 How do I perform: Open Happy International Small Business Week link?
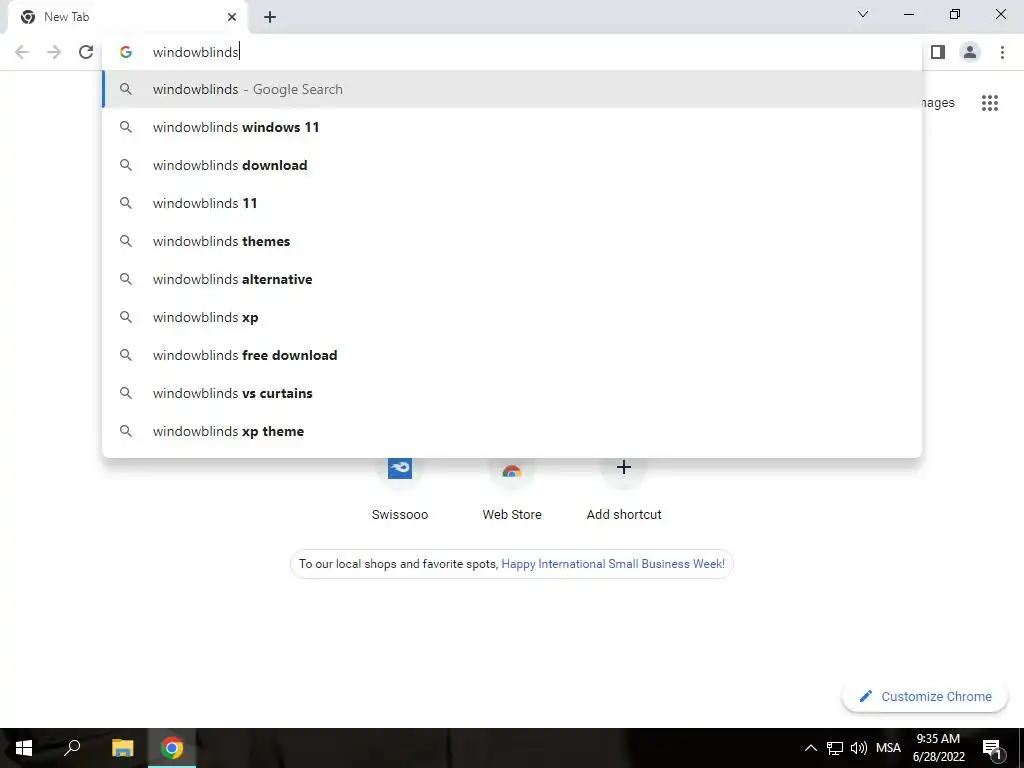613,564
